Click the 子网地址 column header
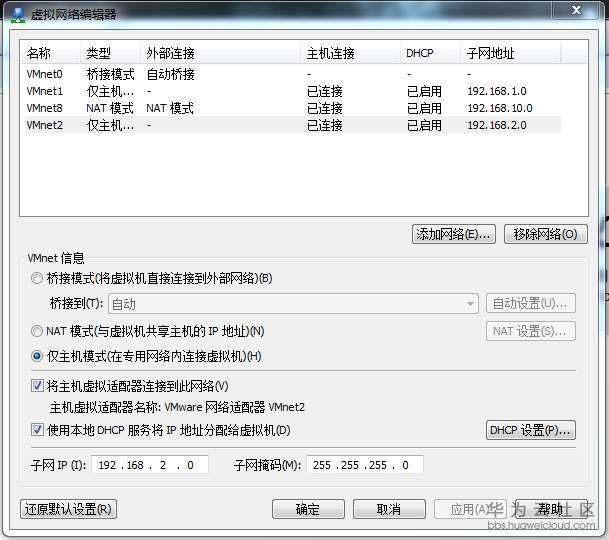609x540 pixels. click(x=511, y=53)
